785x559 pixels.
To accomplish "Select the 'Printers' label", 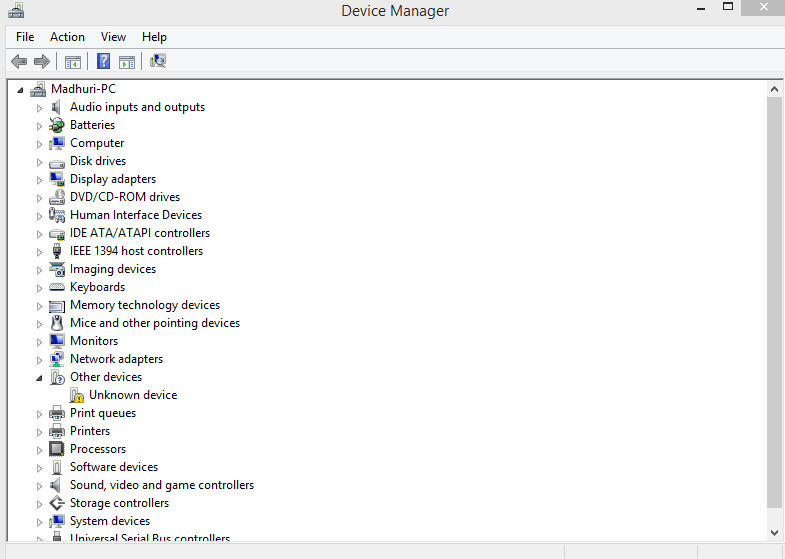I will pyautogui.click(x=90, y=431).
